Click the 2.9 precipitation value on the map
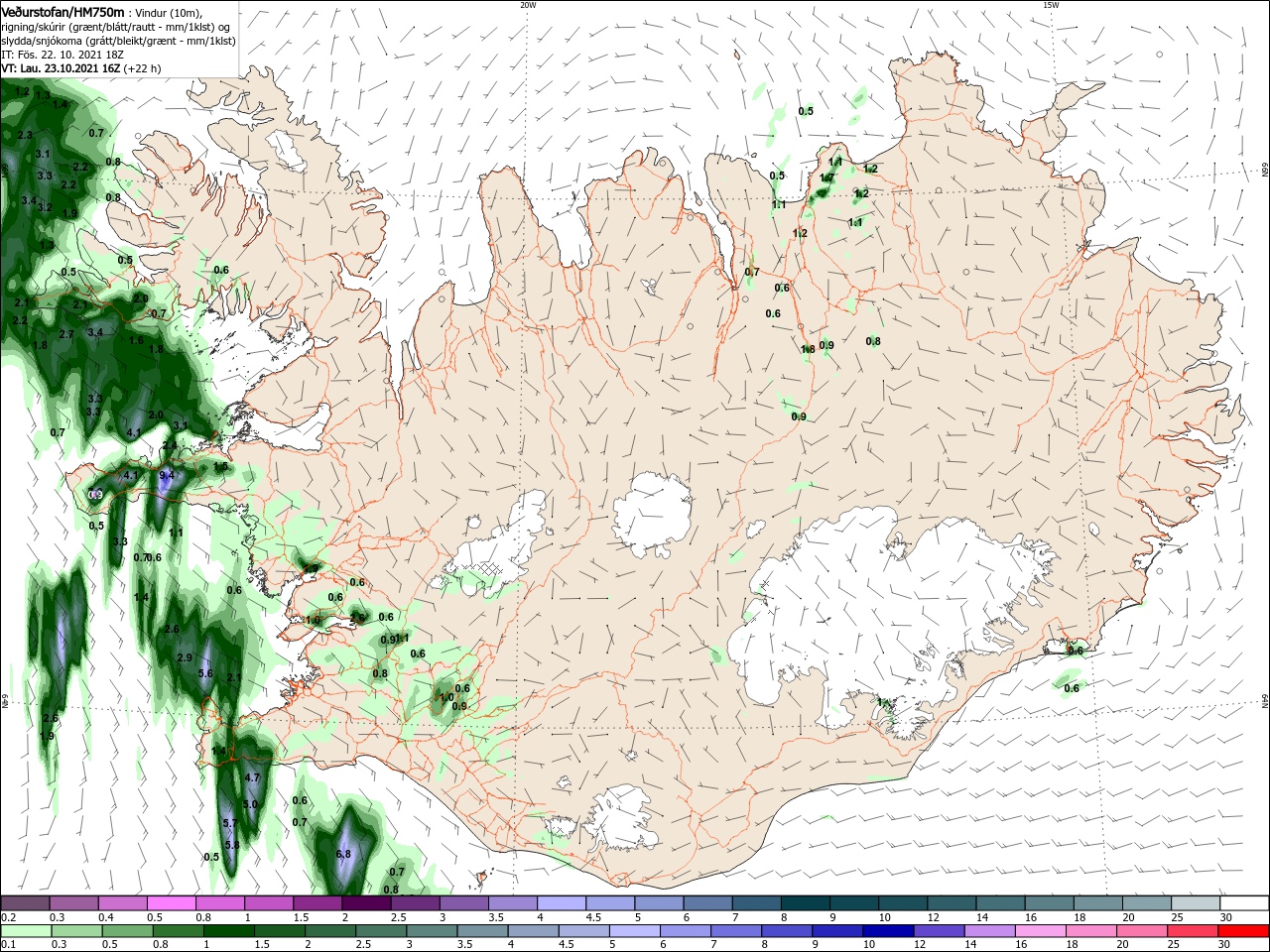Screen dimensions: 1270x952 click(184, 657)
